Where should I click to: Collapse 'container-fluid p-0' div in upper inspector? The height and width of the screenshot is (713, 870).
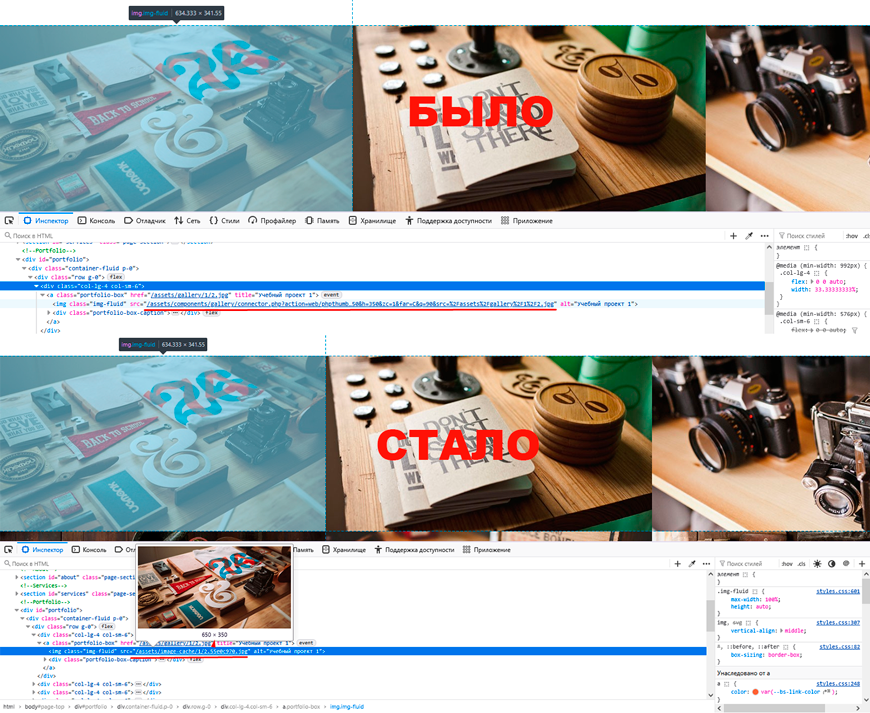(24, 268)
